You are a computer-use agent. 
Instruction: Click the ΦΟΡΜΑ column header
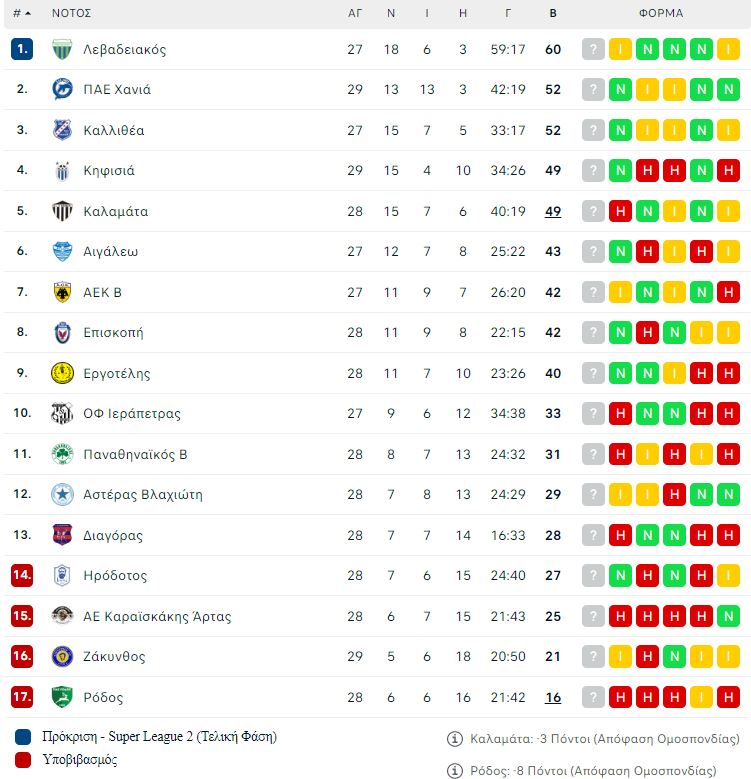pos(661,13)
